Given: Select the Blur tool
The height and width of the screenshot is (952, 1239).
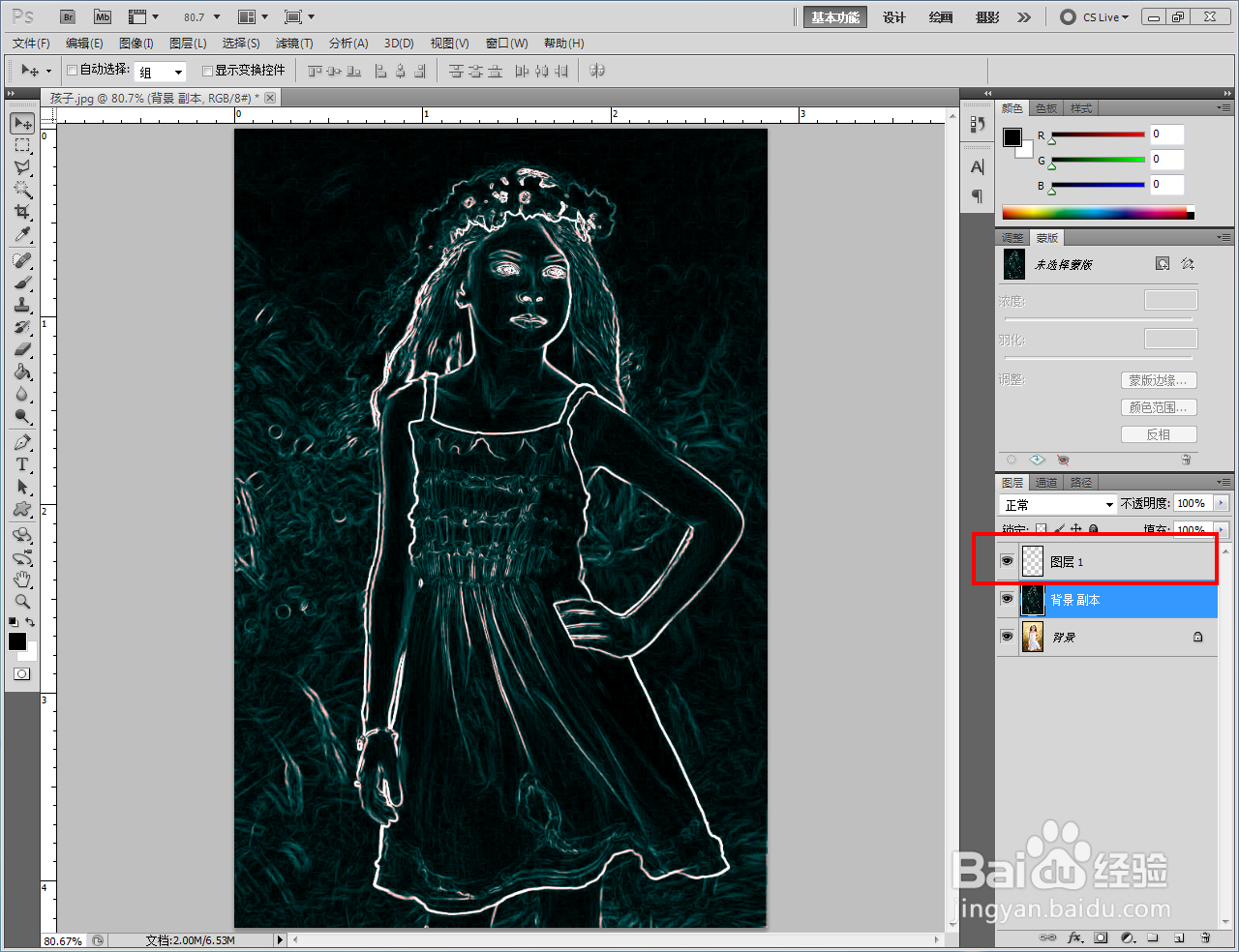Looking at the screenshot, I should [x=22, y=395].
